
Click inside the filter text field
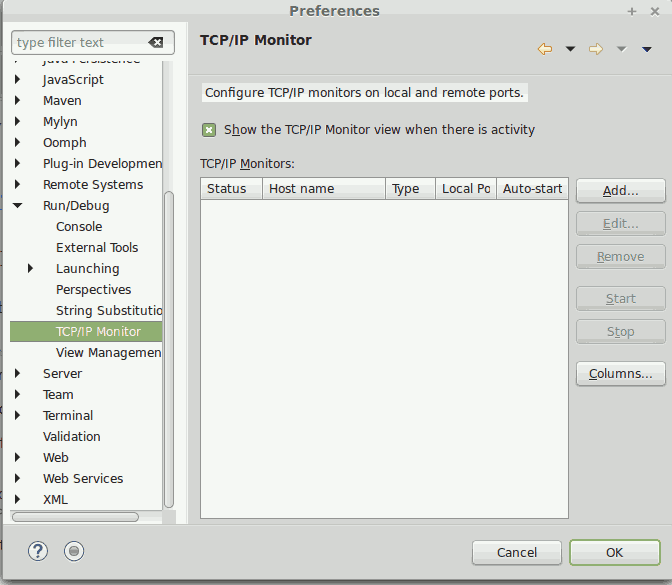coord(78,43)
